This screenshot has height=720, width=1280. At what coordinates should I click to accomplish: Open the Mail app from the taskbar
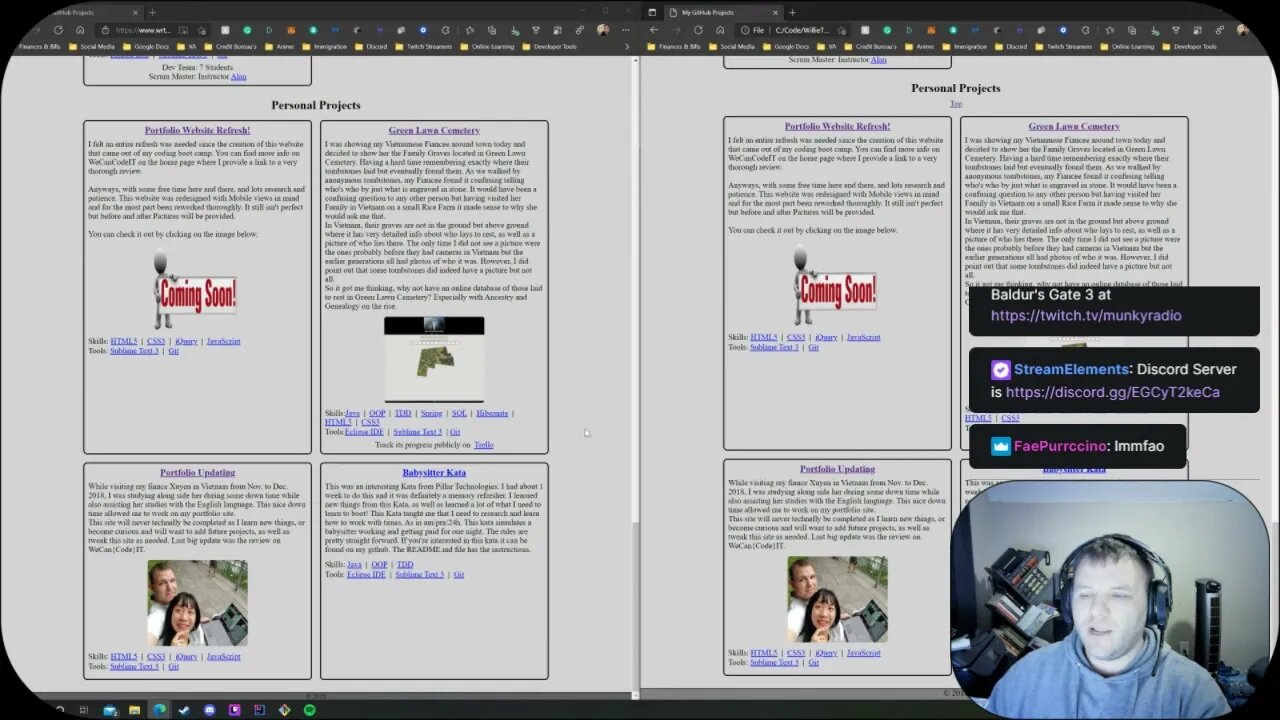tap(110, 710)
